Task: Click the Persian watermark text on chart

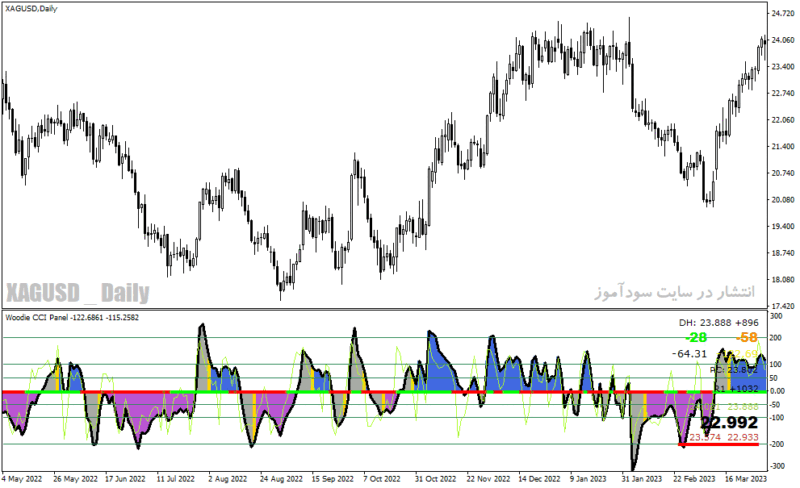Action: (x=674, y=292)
